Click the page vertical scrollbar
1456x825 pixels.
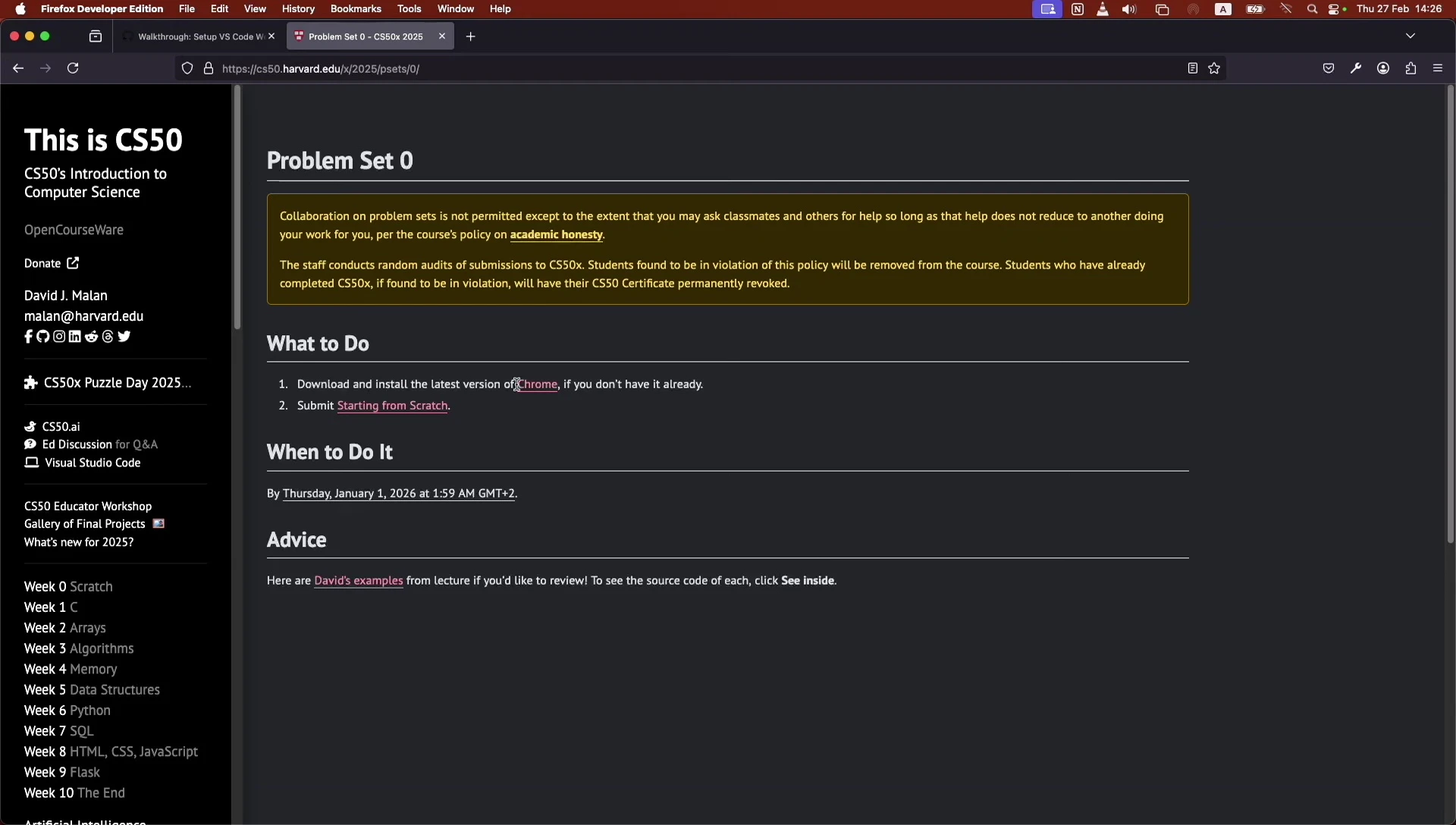pos(1450,315)
